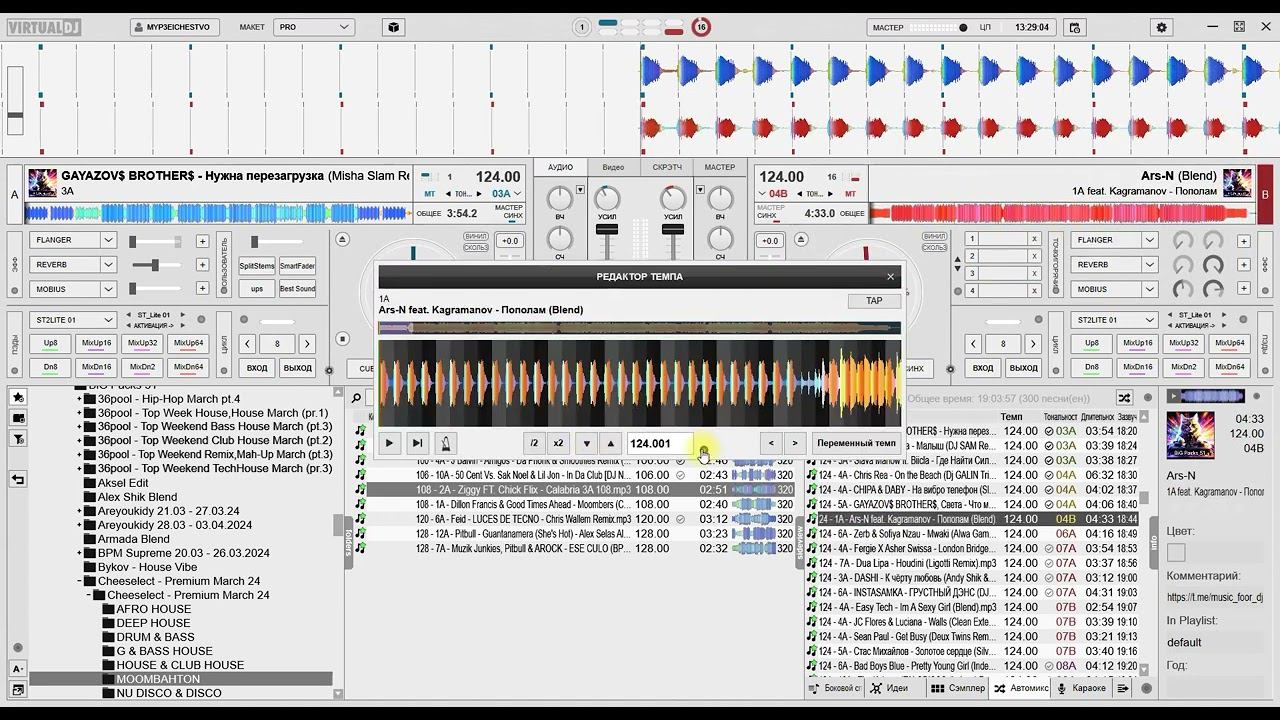Click the Переменный темп button
This screenshot has height=720, width=1280.
pyautogui.click(x=856, y=443)
